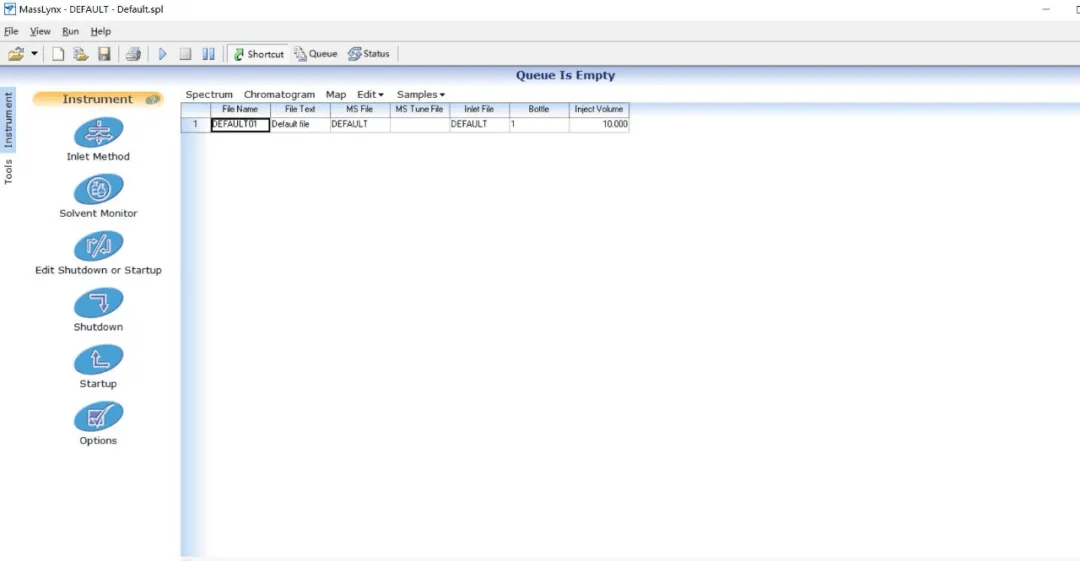Show the Queue view

(x=316, y=54)
